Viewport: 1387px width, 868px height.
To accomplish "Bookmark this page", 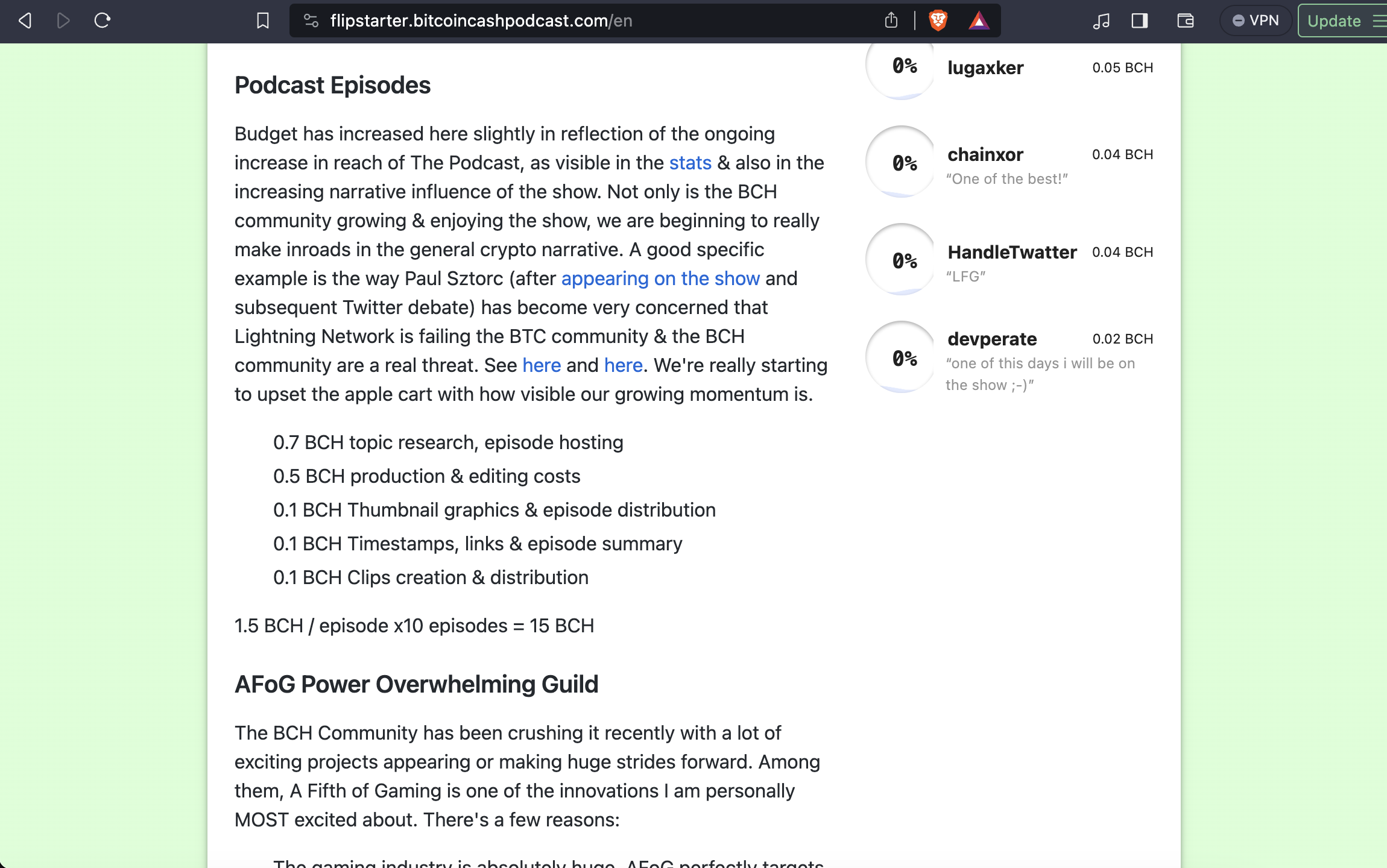I will tap(262, 21).
